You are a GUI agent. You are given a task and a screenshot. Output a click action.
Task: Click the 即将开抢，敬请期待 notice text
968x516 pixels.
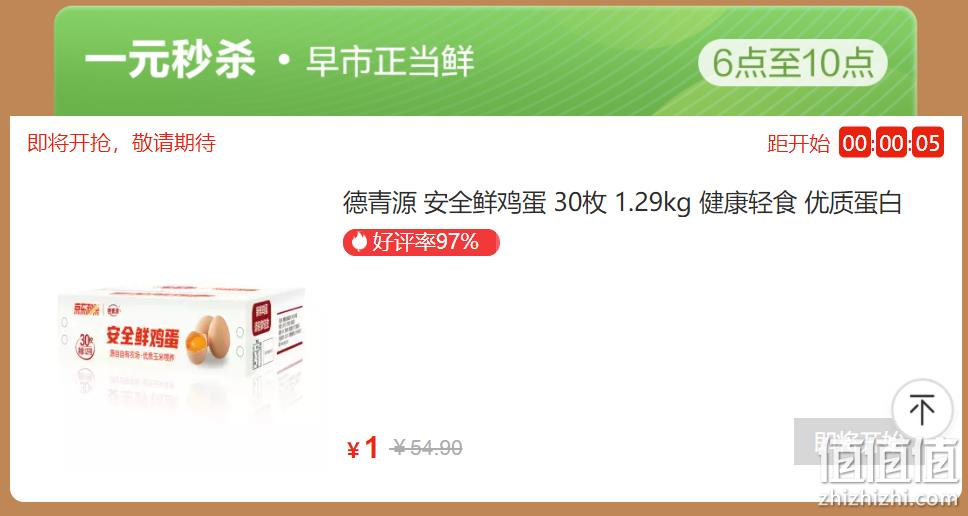point(122,143)
